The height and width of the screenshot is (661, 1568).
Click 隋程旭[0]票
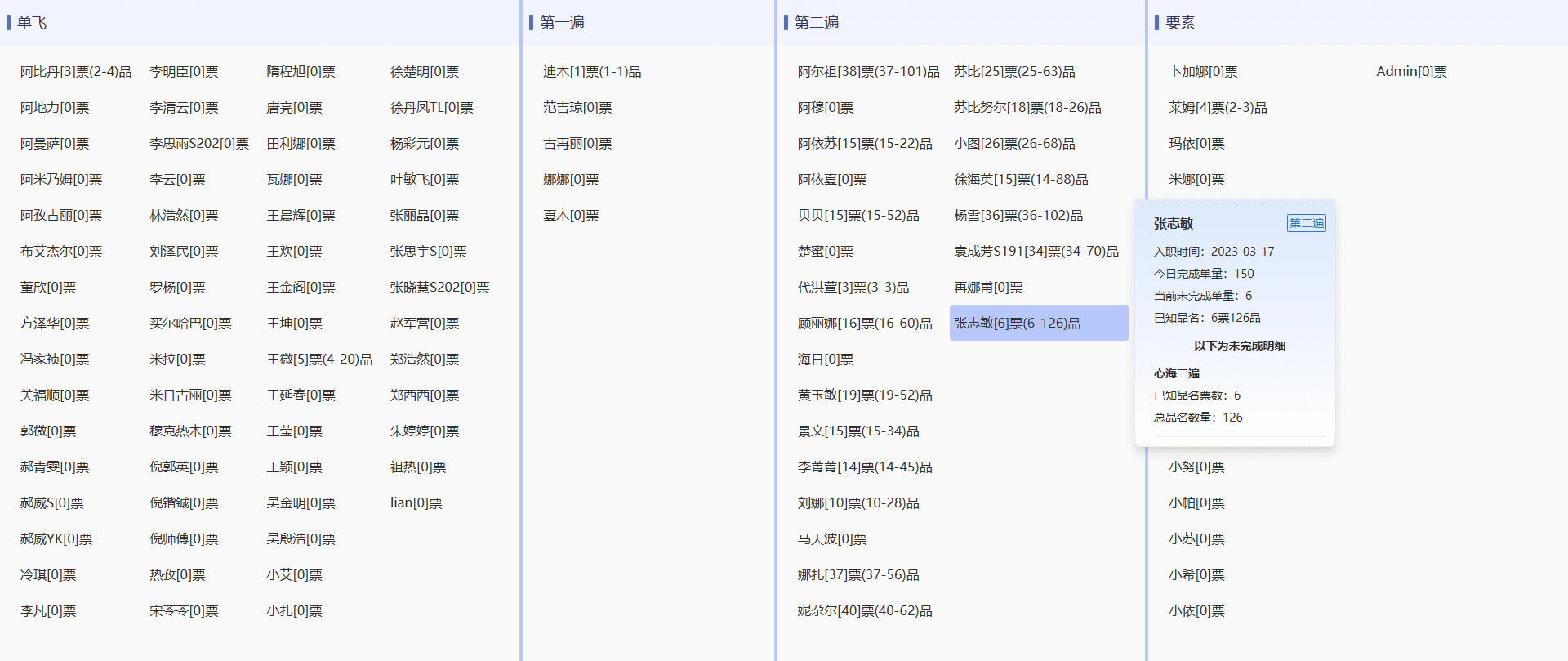(301, 72)
